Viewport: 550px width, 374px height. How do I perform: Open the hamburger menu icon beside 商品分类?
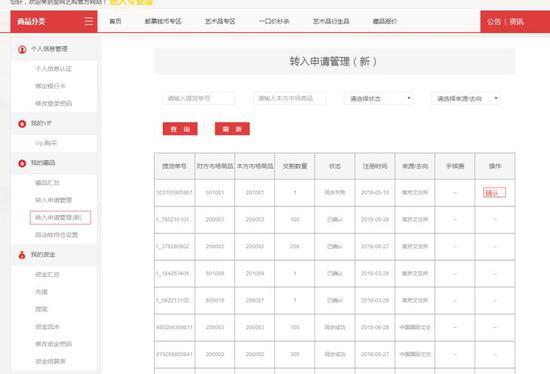[x=89, y=21]
